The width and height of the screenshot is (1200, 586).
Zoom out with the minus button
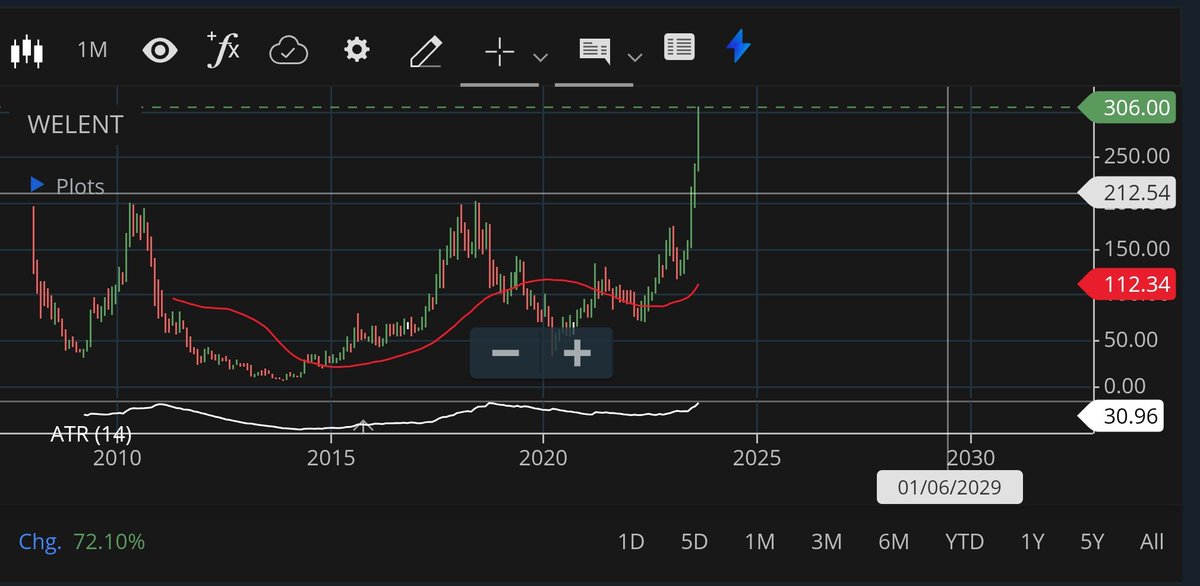click(x=505, y=353)
